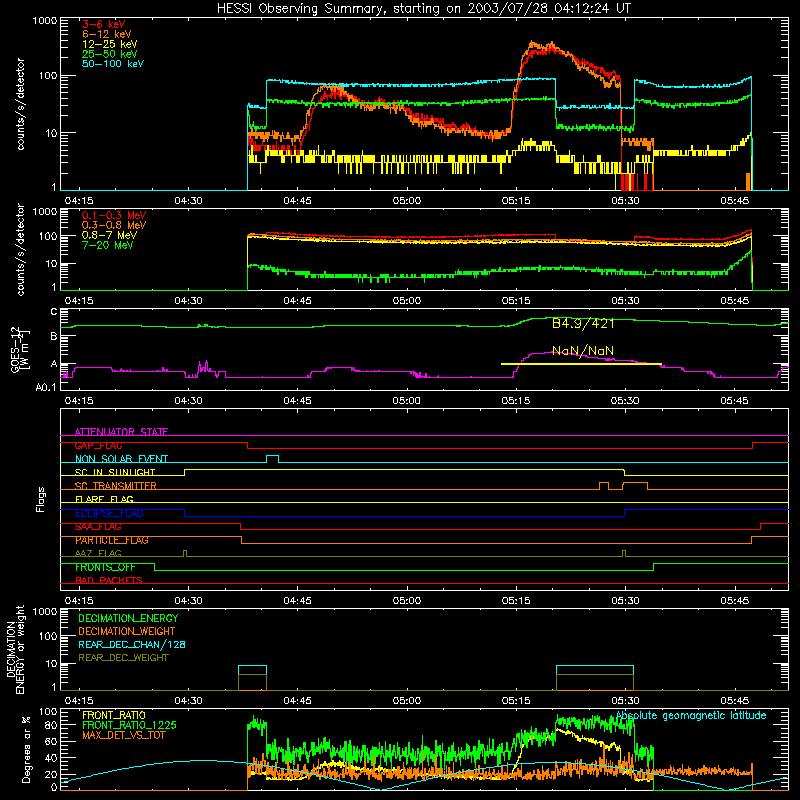Select the REAR_DEC_WEIGHT legend label
Viewport: 800px width, 800px height.
[x=123, y=658]
